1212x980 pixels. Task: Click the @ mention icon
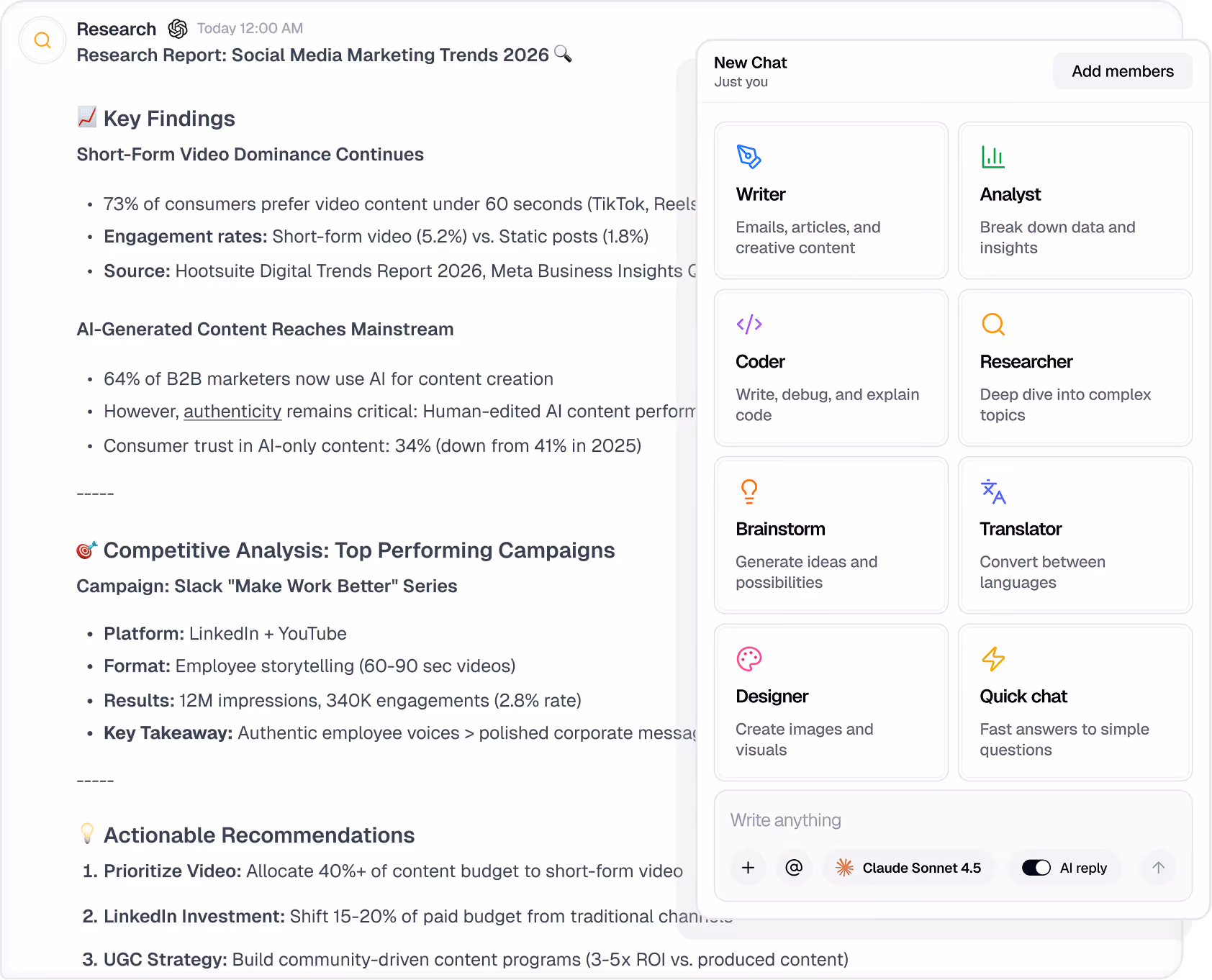coord(794,868)
